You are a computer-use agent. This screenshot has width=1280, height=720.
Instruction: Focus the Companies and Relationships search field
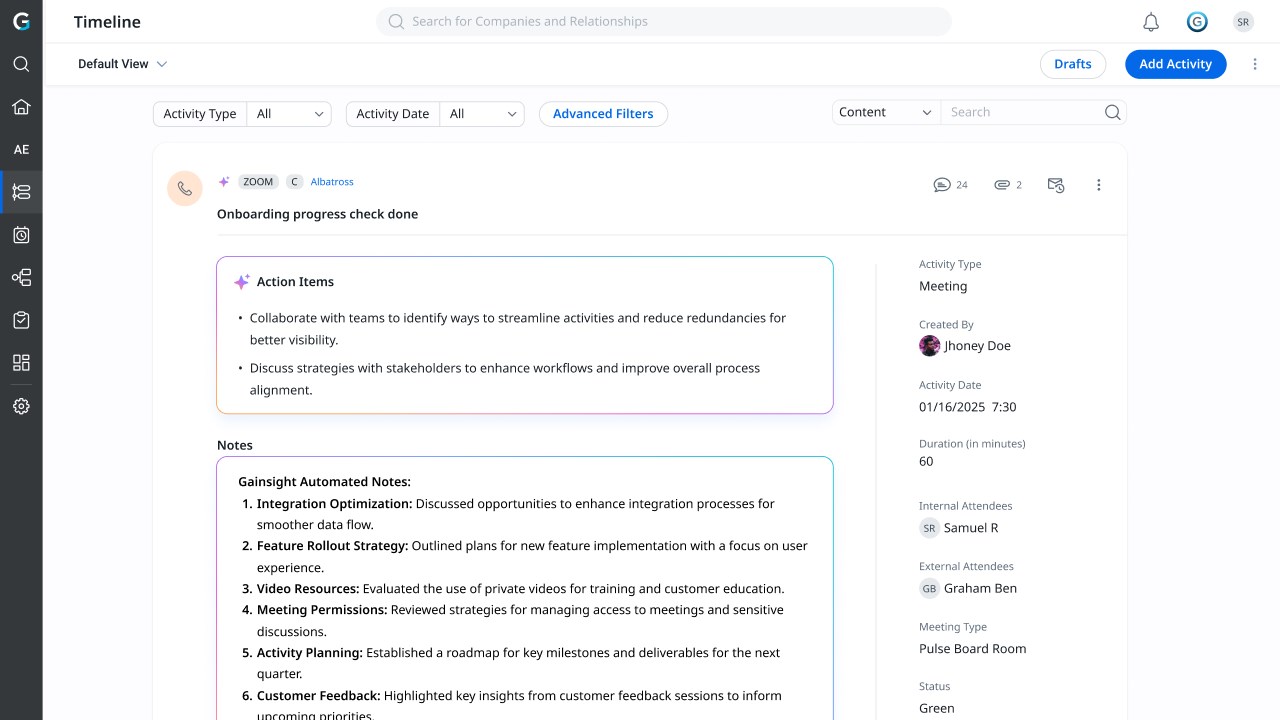tap(664, 21)
